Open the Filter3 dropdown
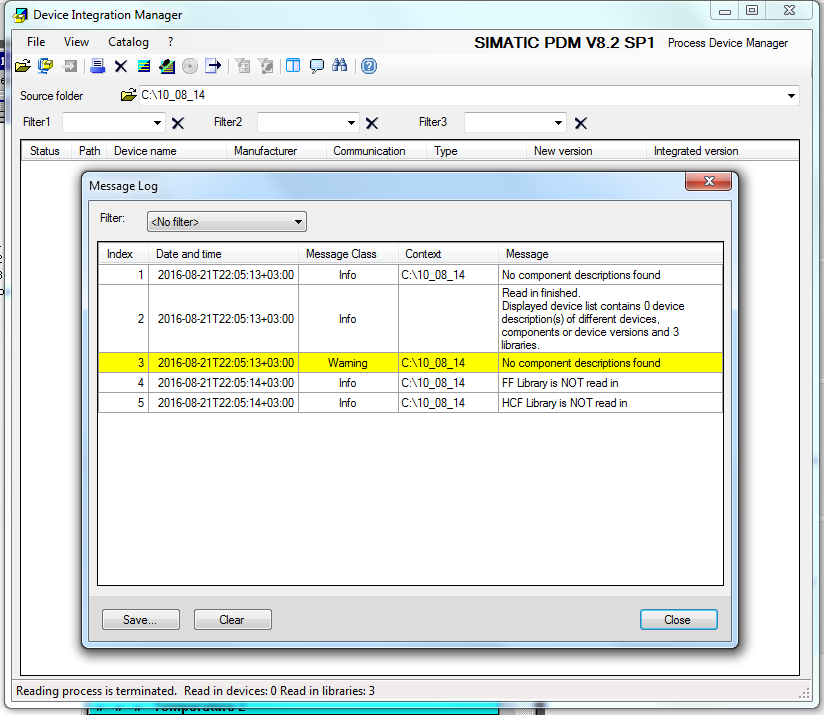Viewport: 824px width, 715px height. click(x=559, y=123)
